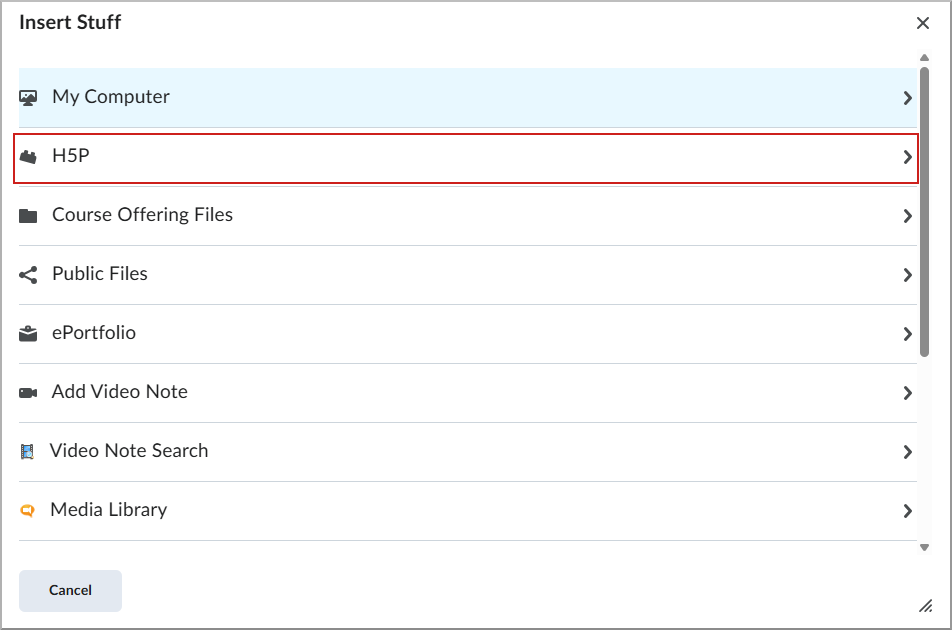Open Course Offering Files chevron arrow
The image size is (952, 630).
click(907, 216)
